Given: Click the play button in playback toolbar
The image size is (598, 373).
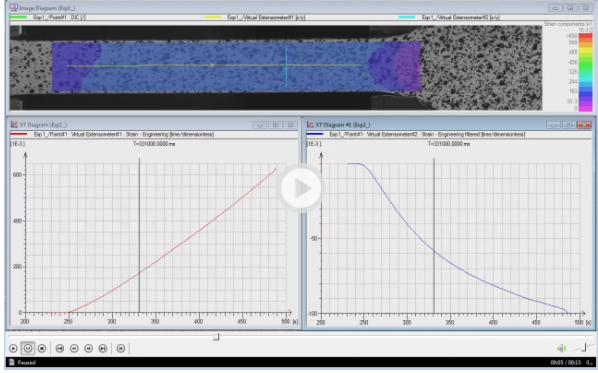Looking at the screenshot, I should click(x=13, y=348).
